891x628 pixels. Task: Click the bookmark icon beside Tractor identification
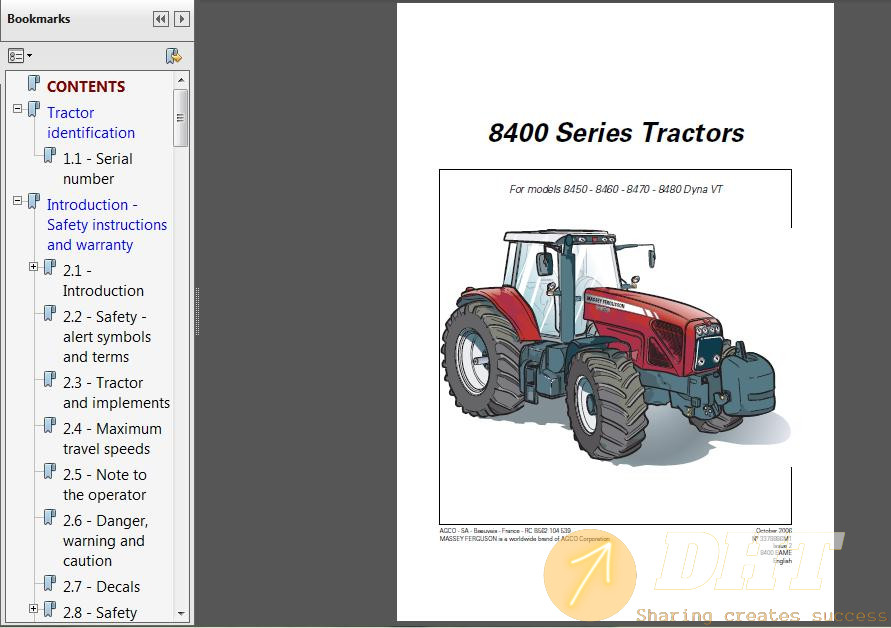tap(34, 110)
